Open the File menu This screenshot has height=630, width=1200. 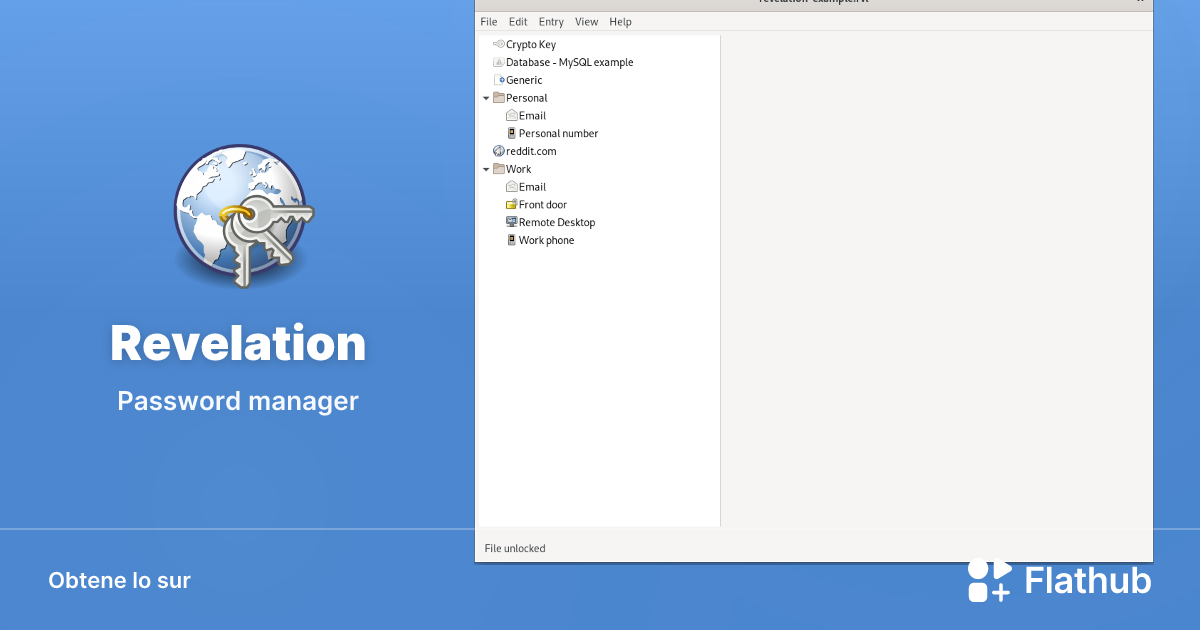(x=489, y=21)
